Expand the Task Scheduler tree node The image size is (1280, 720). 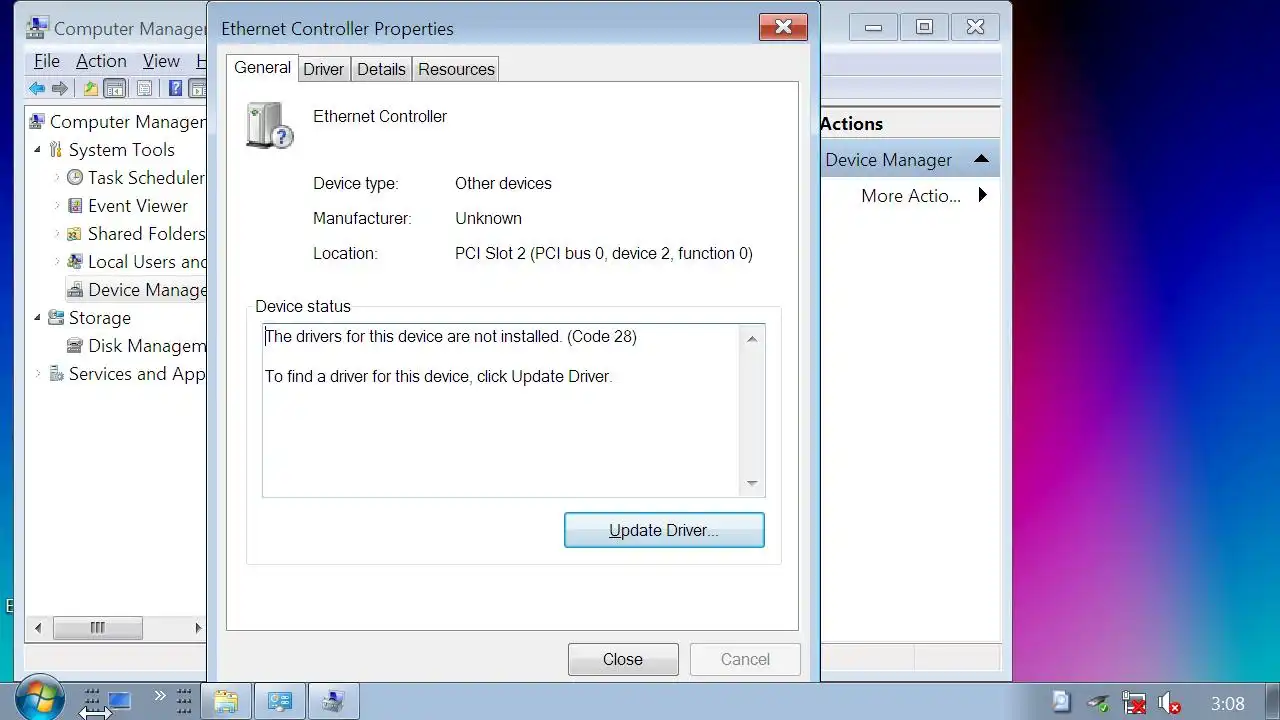click(57, 178)
